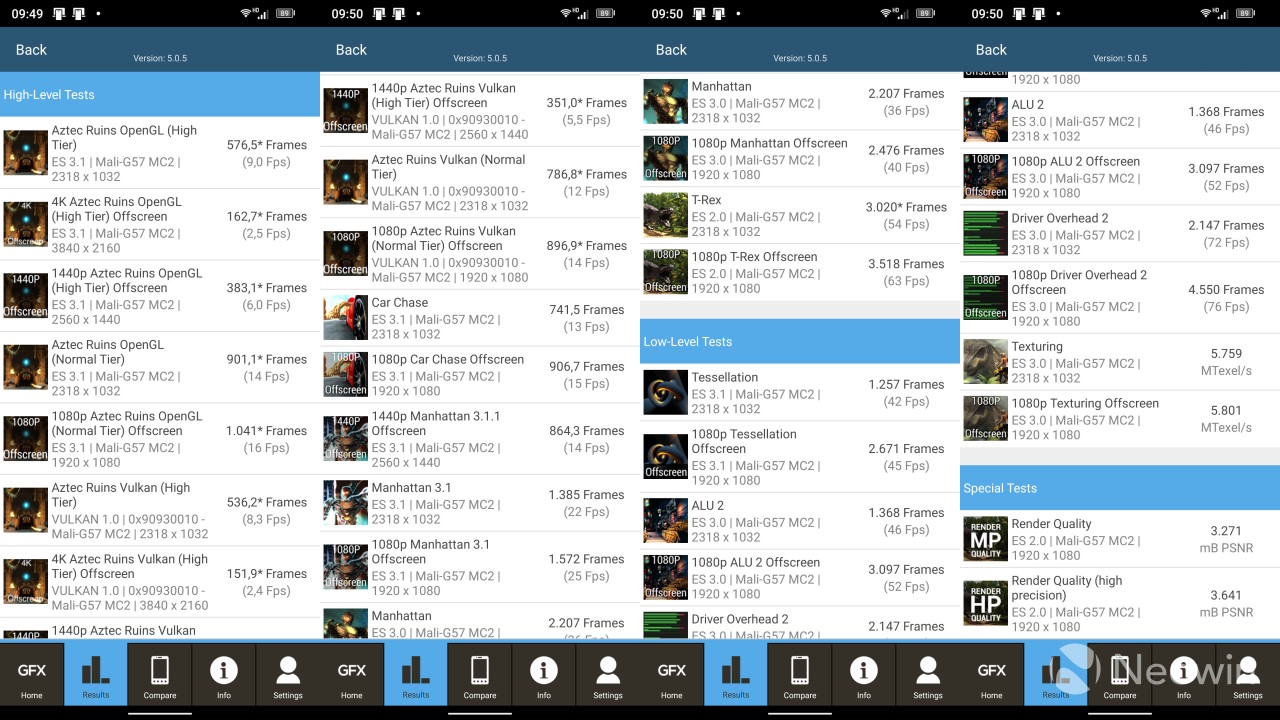Tap the 576,5* Frames score value
This screenshot has height=720, width=1280.
tap(267, 145)
